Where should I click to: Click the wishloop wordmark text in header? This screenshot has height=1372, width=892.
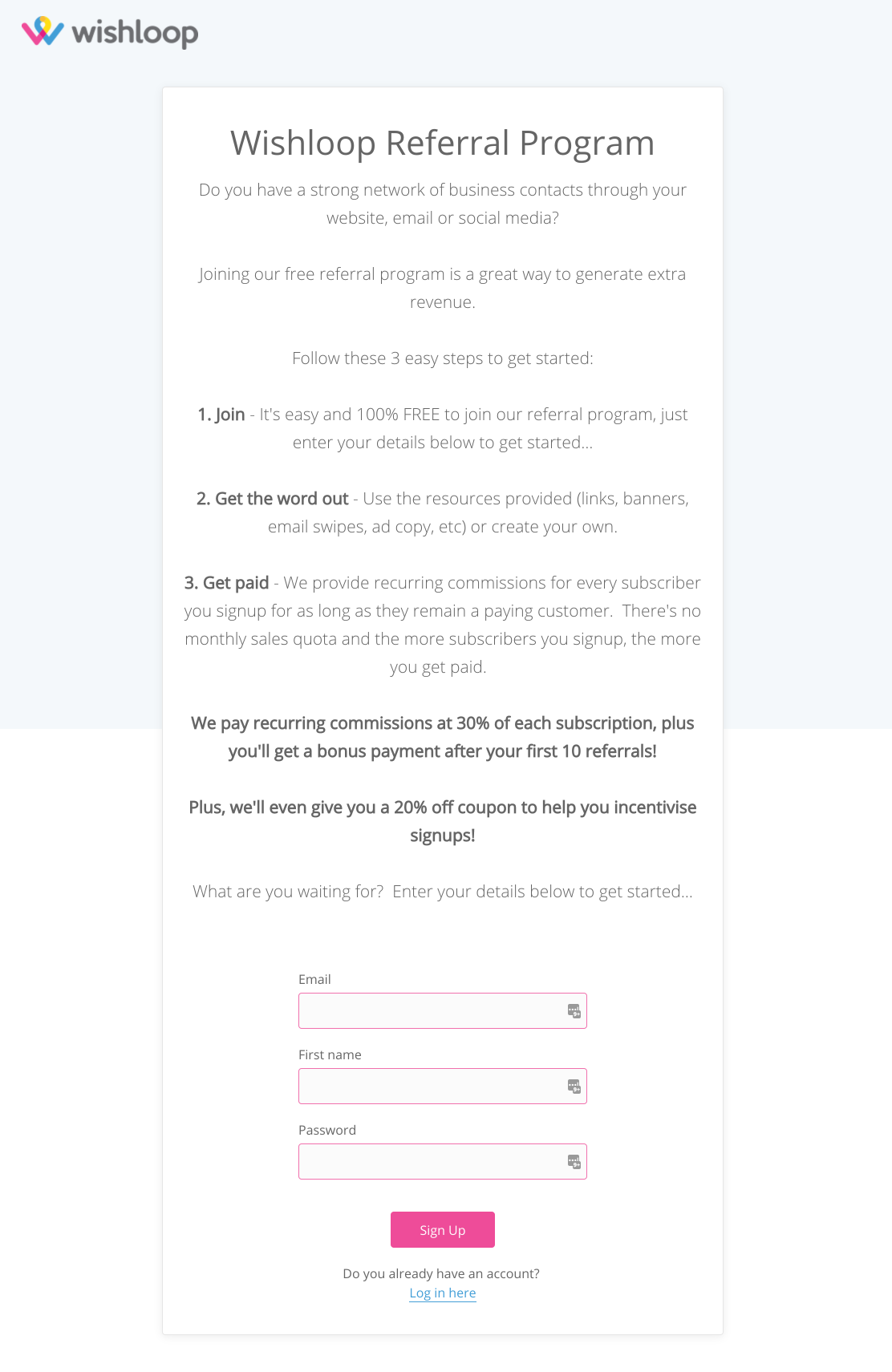coord(135,33)
